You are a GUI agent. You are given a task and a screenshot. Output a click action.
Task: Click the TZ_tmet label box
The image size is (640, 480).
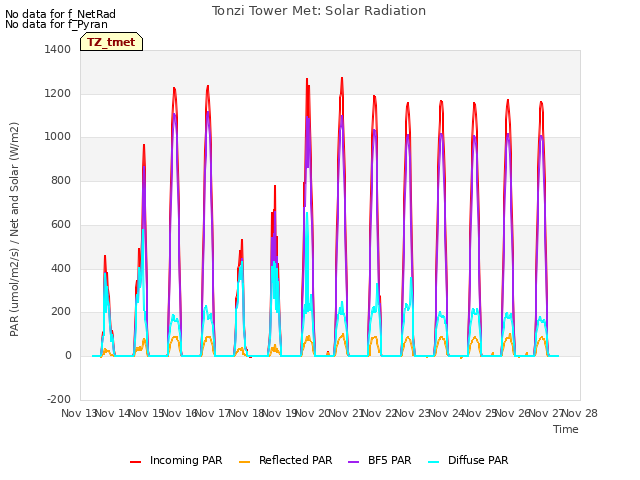point(111,42)
